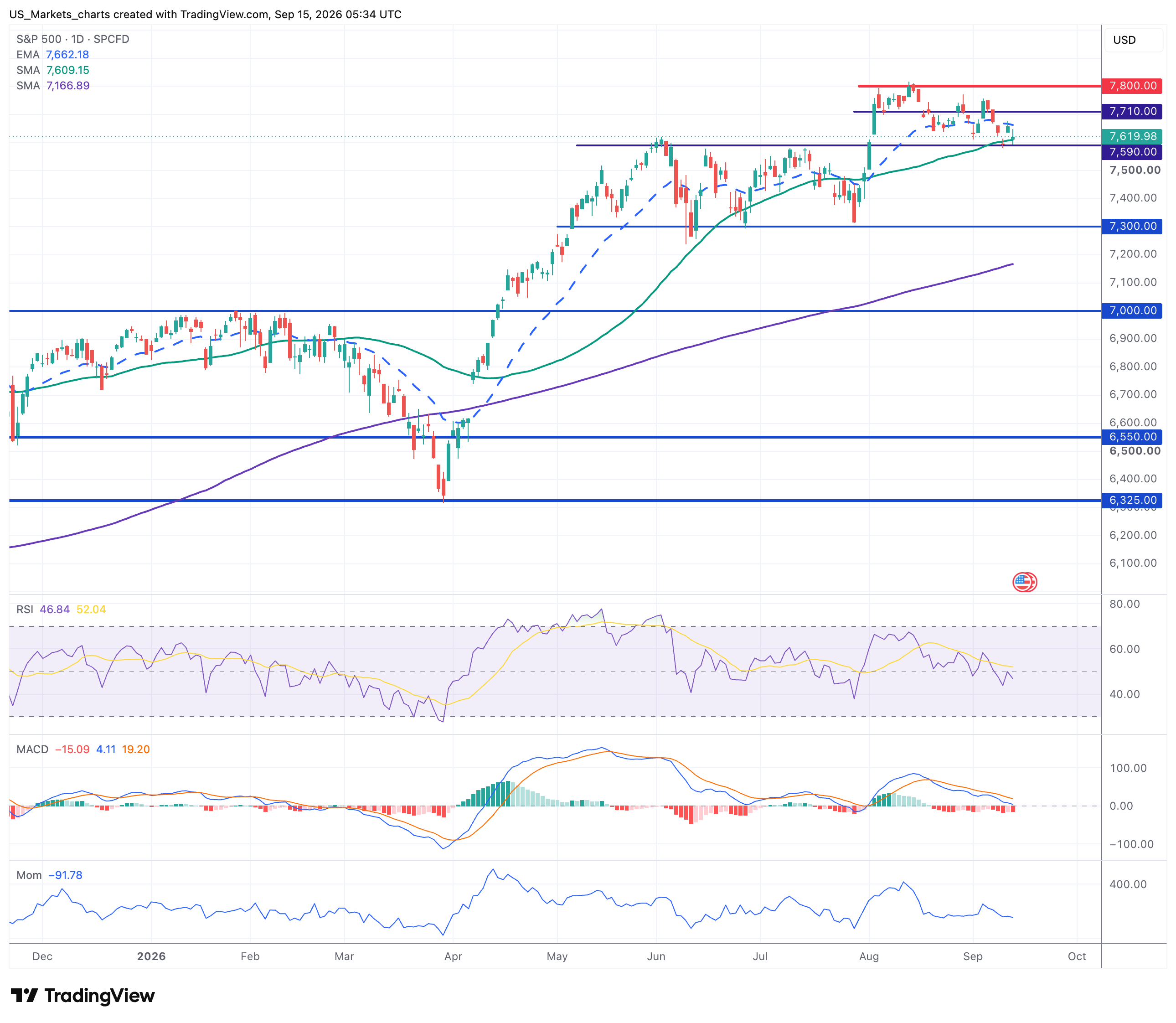Click the current price 7,619.98 label
1176x1023 pixels.
(1132, 136)
